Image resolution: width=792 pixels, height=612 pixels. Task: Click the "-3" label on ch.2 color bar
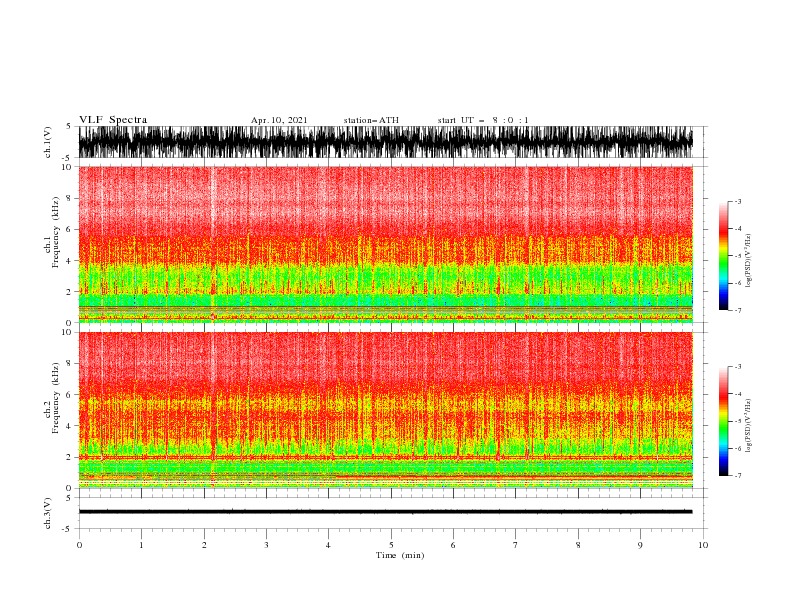click(x=737, y=367)
